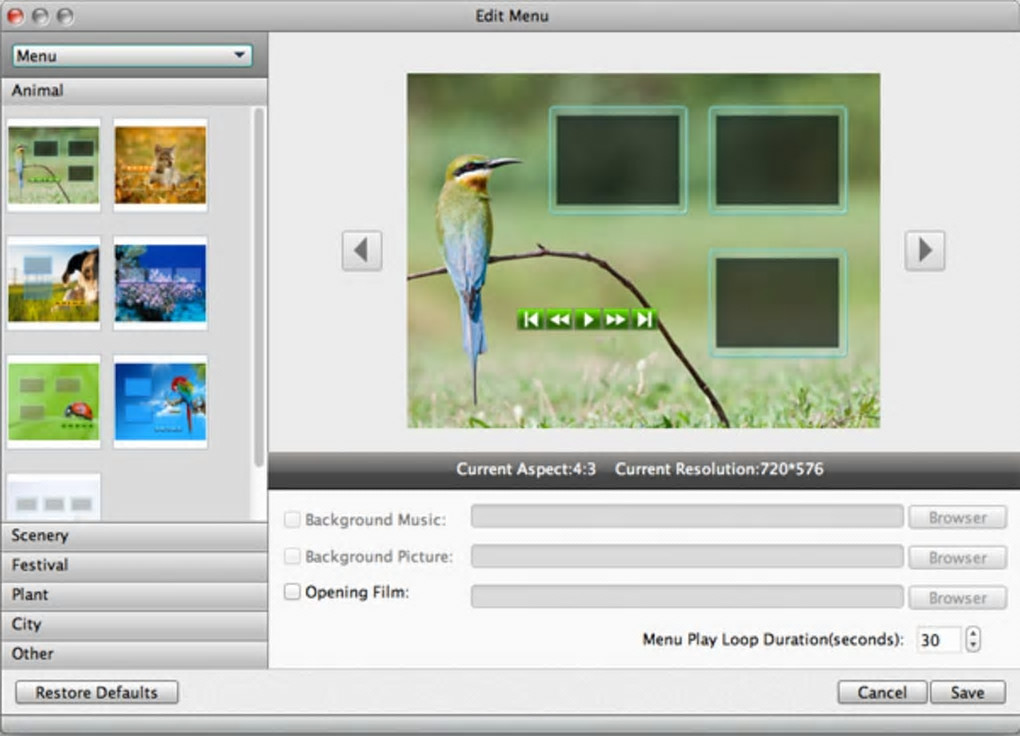Click the 'Current Resolution:720*576' status text
Image resolution: width=1020 pixels, height=736 pixels.
(x=719, y=469)
